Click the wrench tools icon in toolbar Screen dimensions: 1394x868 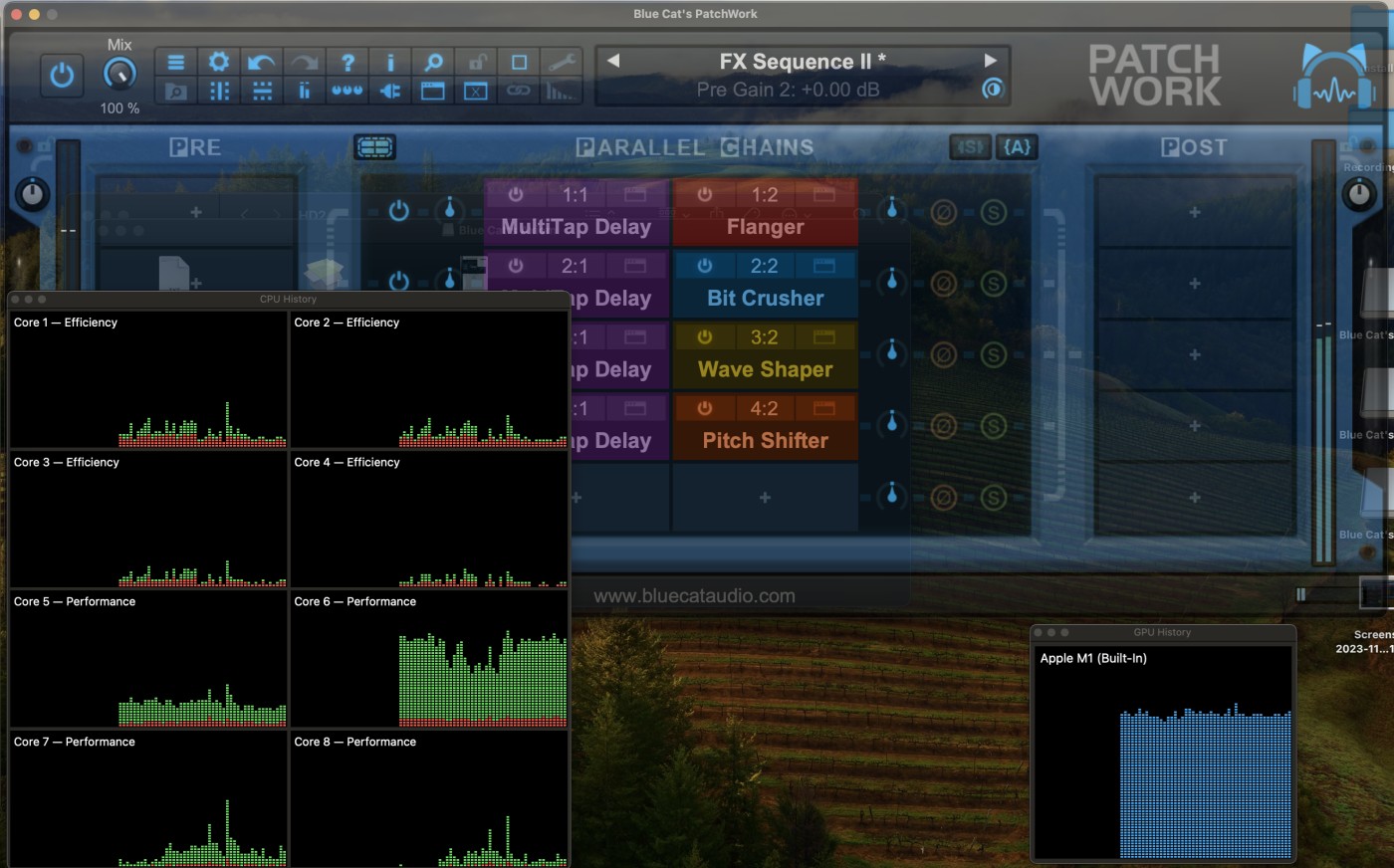point(562,62)
